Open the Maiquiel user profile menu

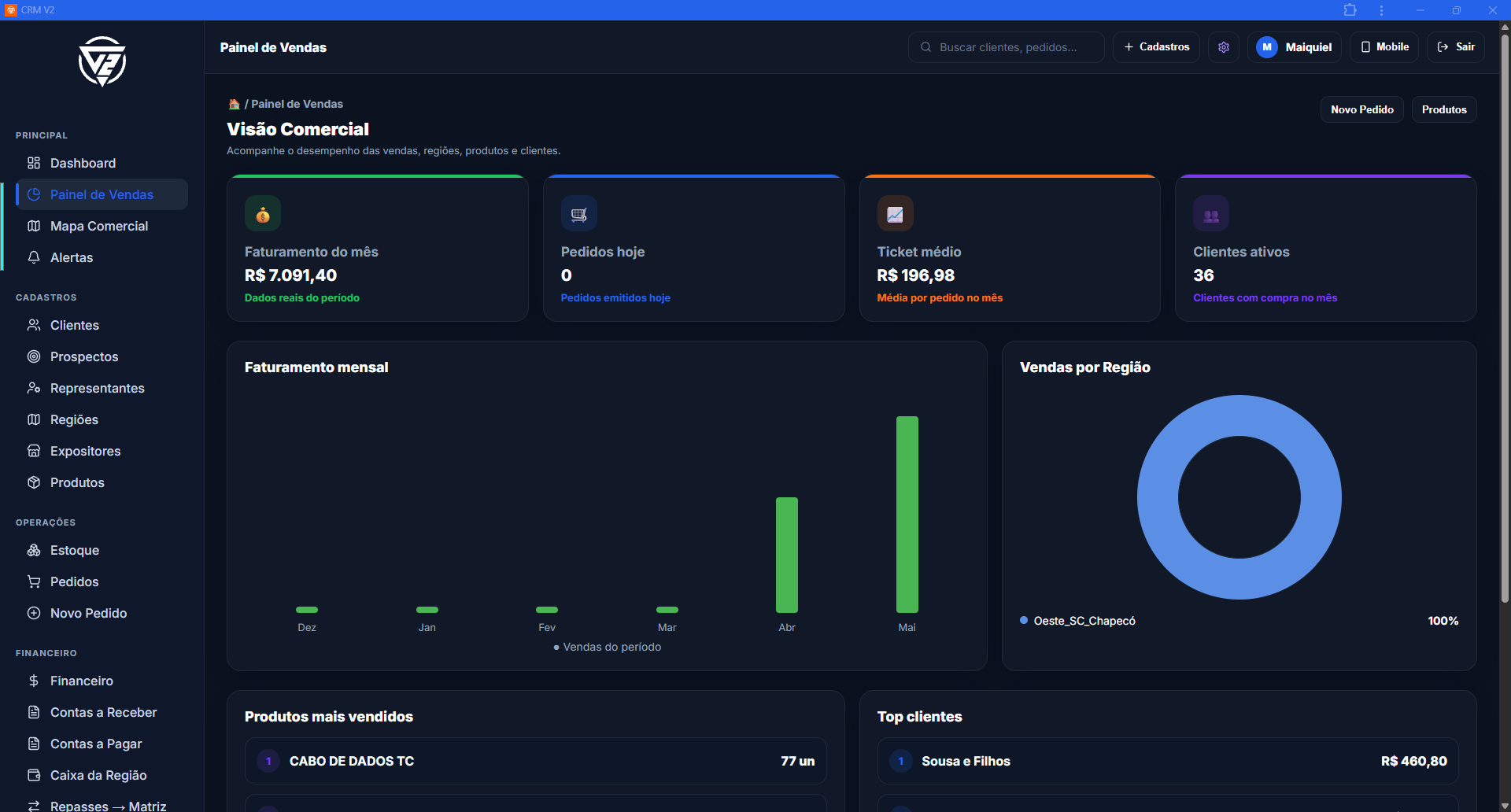point(1295,47)
